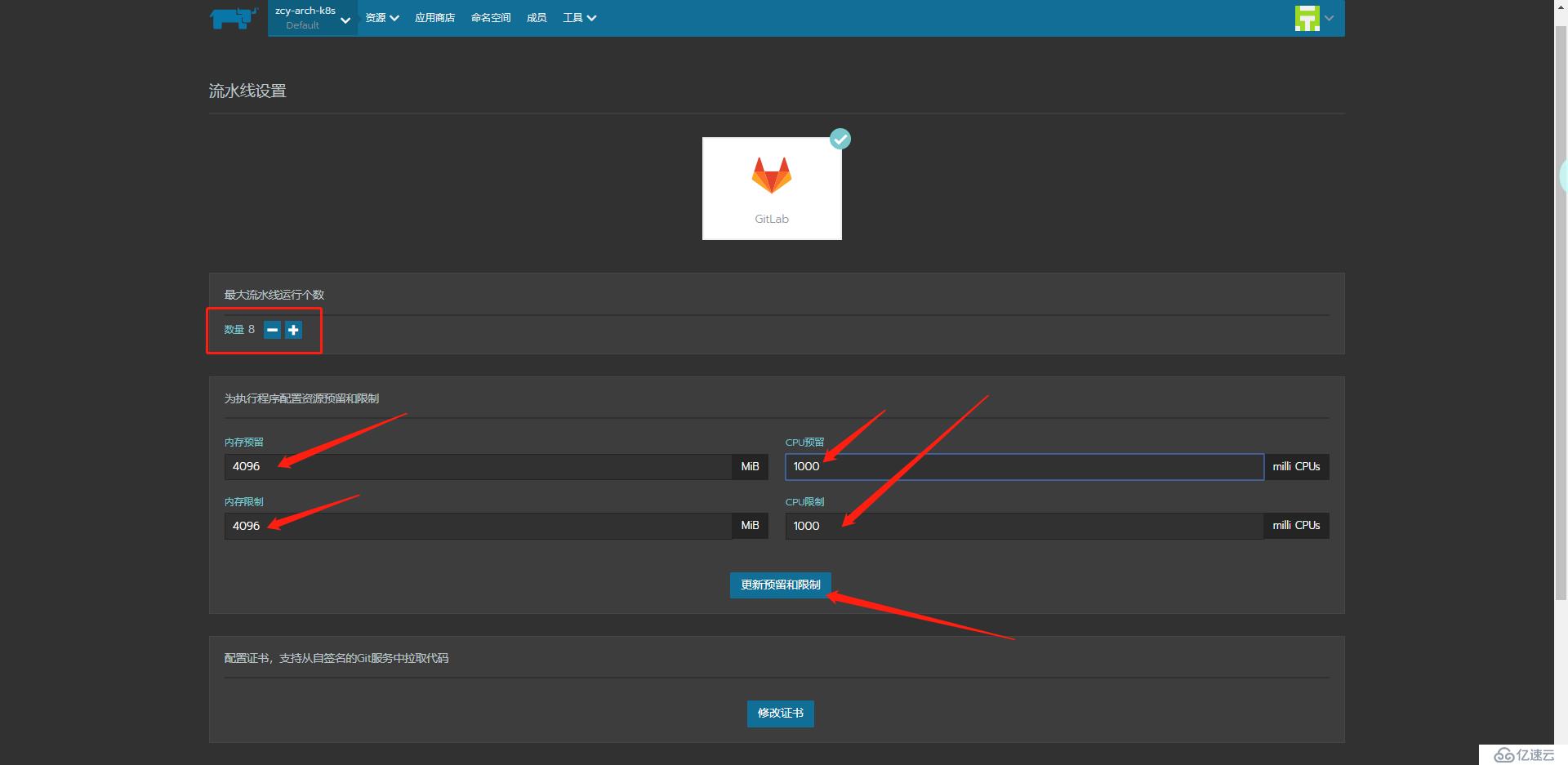Focus the CPU预留 input field

(1025, 467)
